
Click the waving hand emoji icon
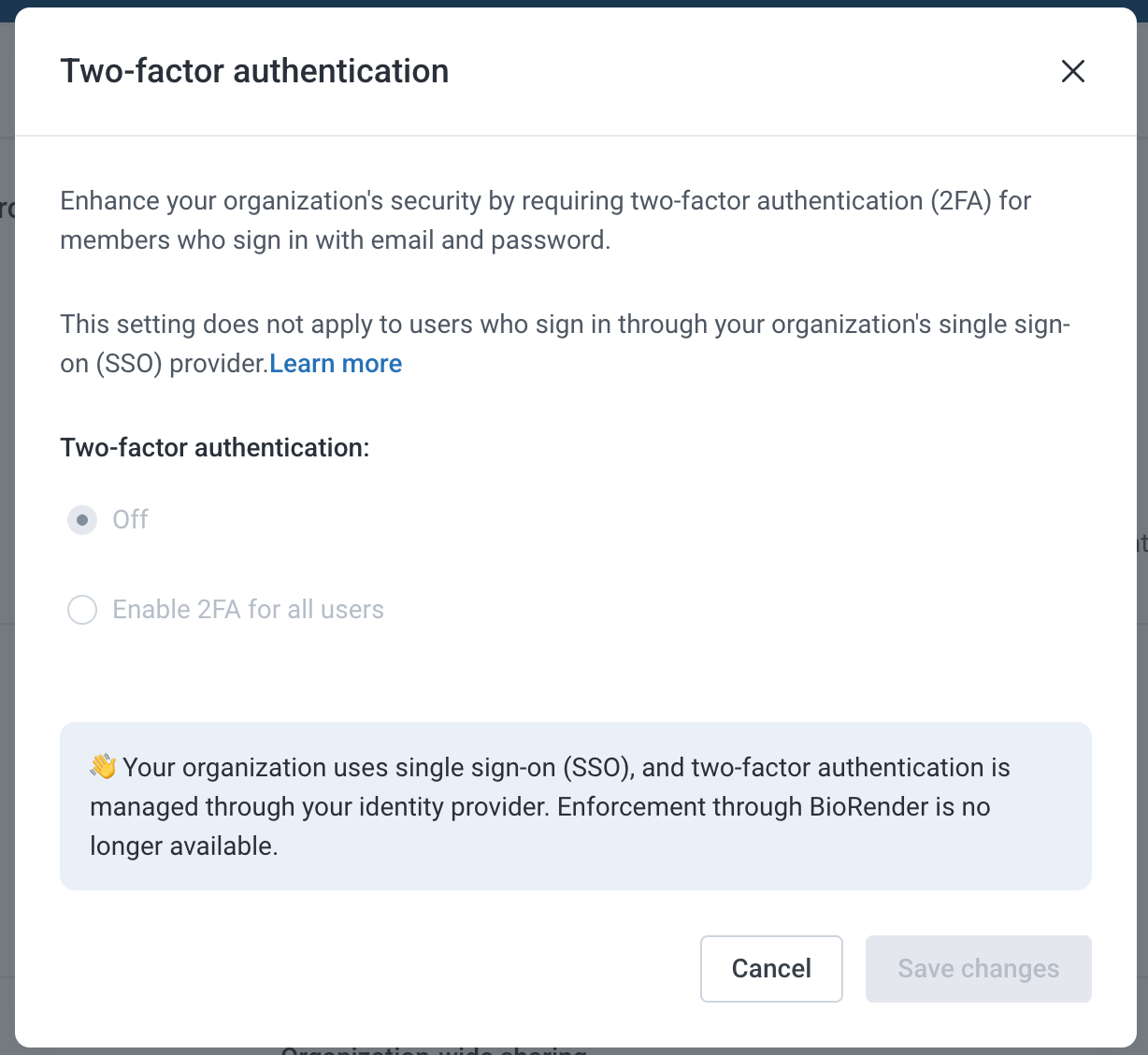pyautogui.click(x=103, y=767)
